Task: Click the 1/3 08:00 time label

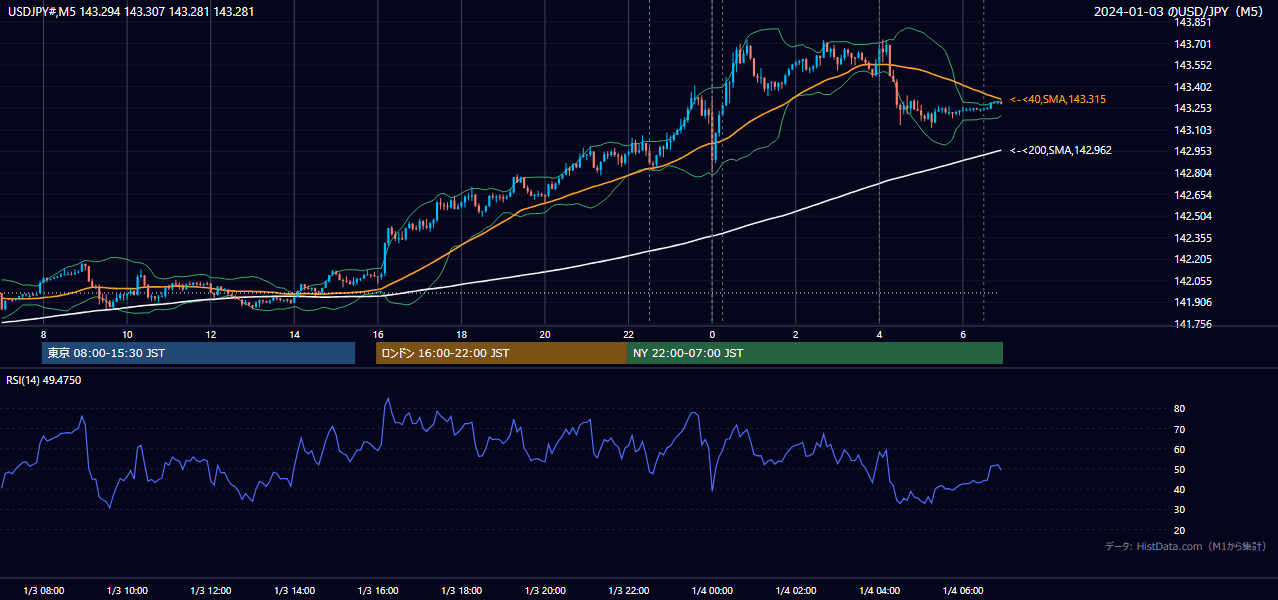Action: [43, 591]
